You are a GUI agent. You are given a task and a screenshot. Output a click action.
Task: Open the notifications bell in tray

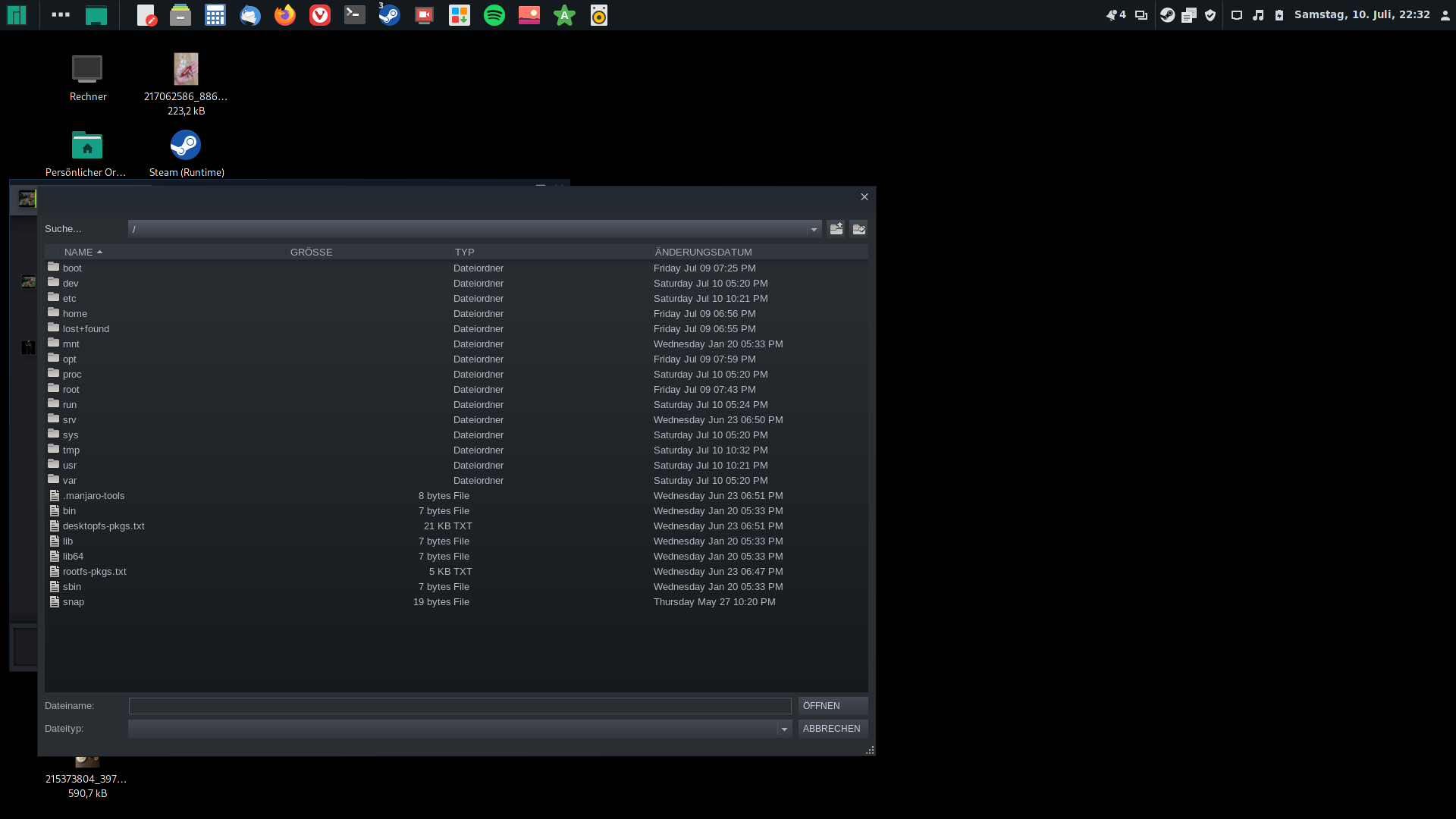1112,15
